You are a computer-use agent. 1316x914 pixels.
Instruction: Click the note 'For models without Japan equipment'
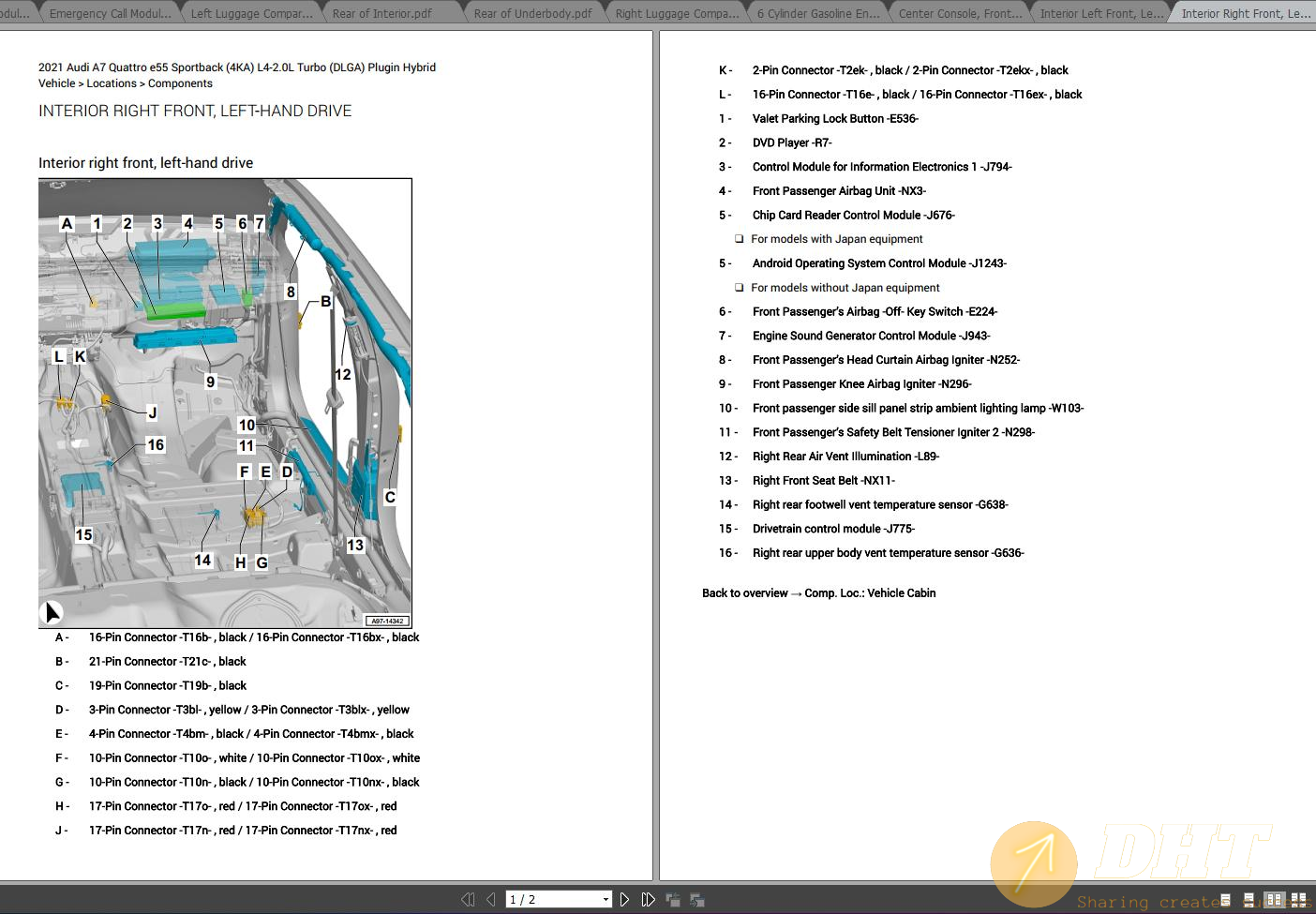845,288
